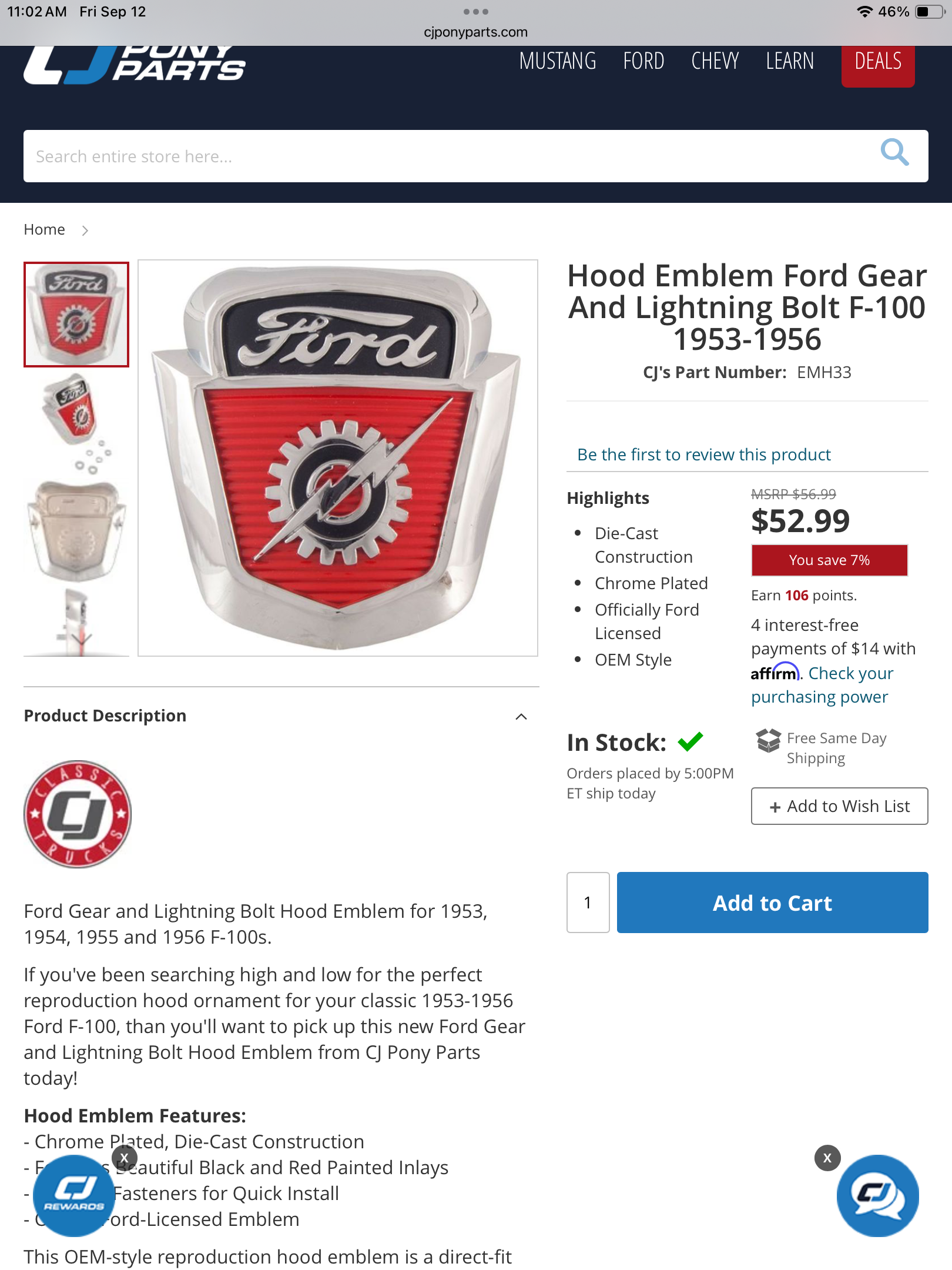
Task: Open the CJ live chat bubble
Action: pyautogui.click(x=878, y=1197)
